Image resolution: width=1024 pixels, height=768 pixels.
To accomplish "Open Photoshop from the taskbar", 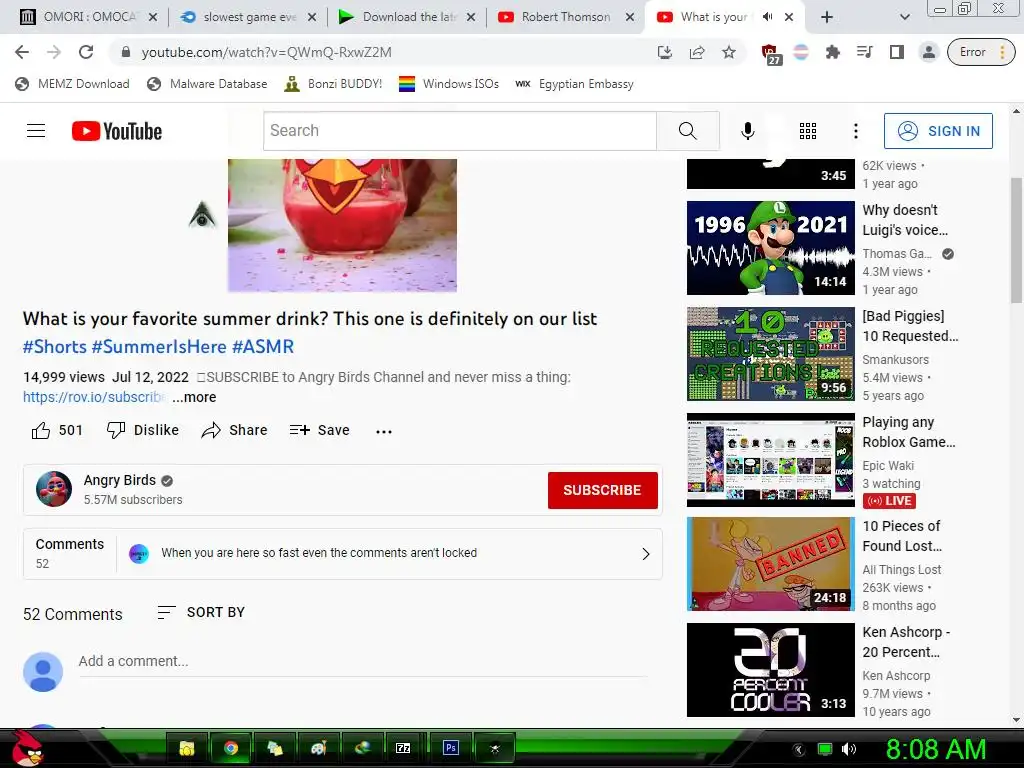I will (x=451, y=748).
